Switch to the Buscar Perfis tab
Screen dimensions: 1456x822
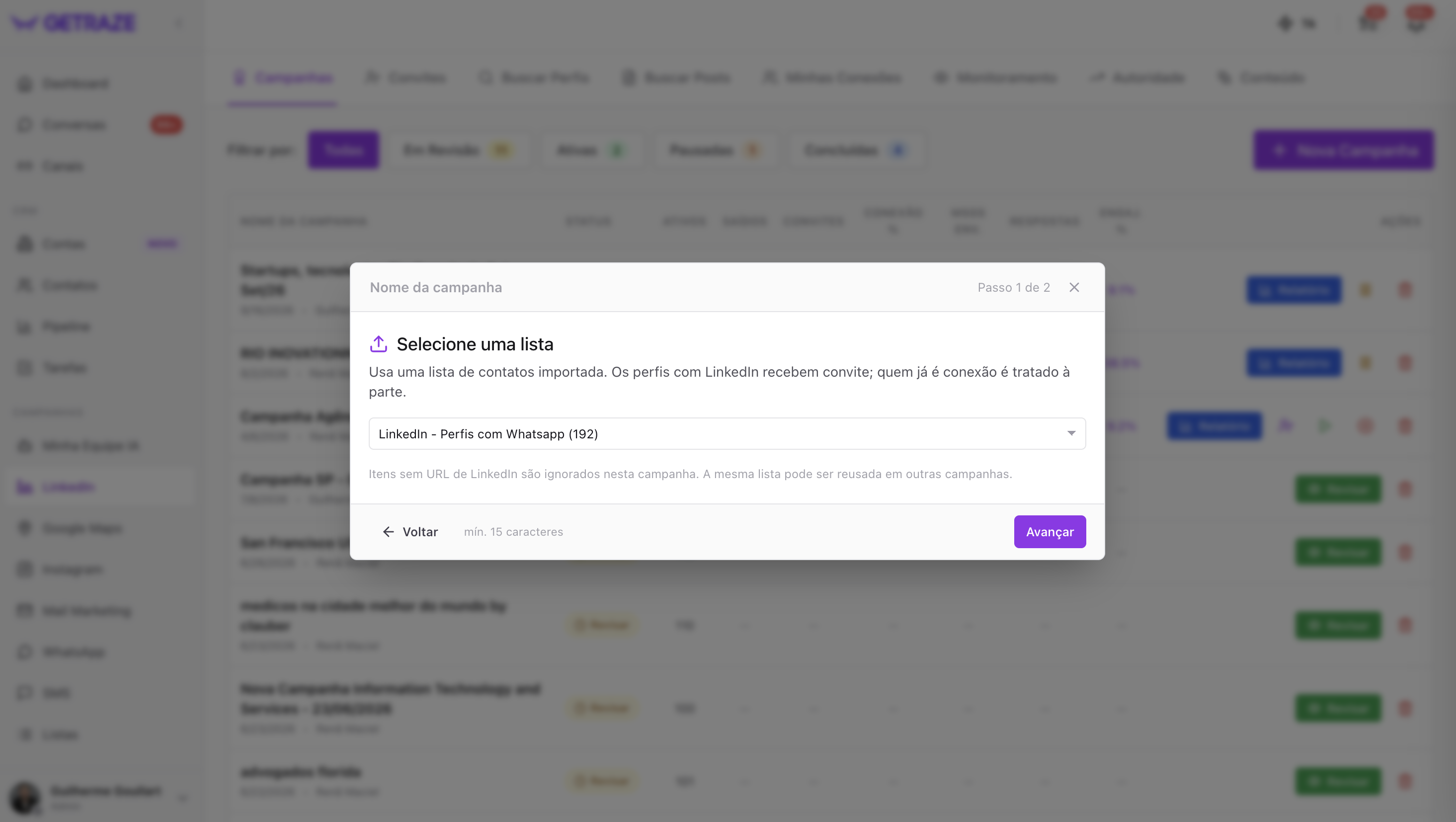(x=534, y=78)
